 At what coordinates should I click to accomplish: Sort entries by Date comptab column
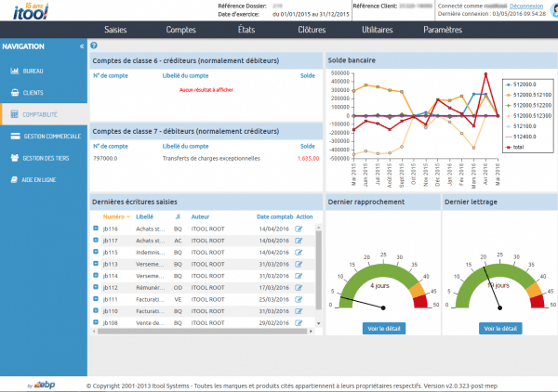[x=275, y=217]
